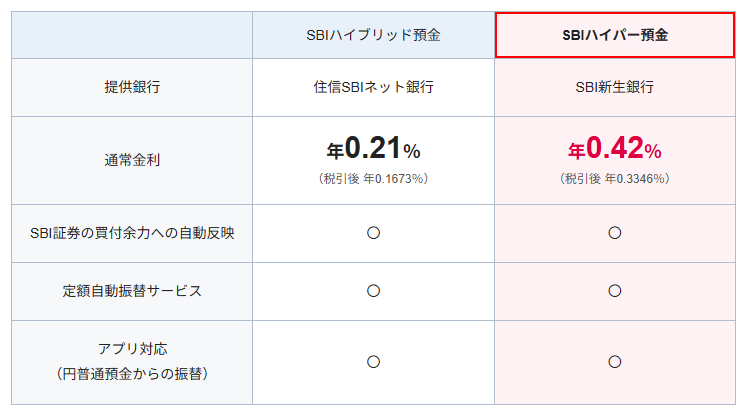The width and height of the screenshot is (746, 413).
Task: Click the 税引後 年0.3346% note
Action: coord(615,178)
